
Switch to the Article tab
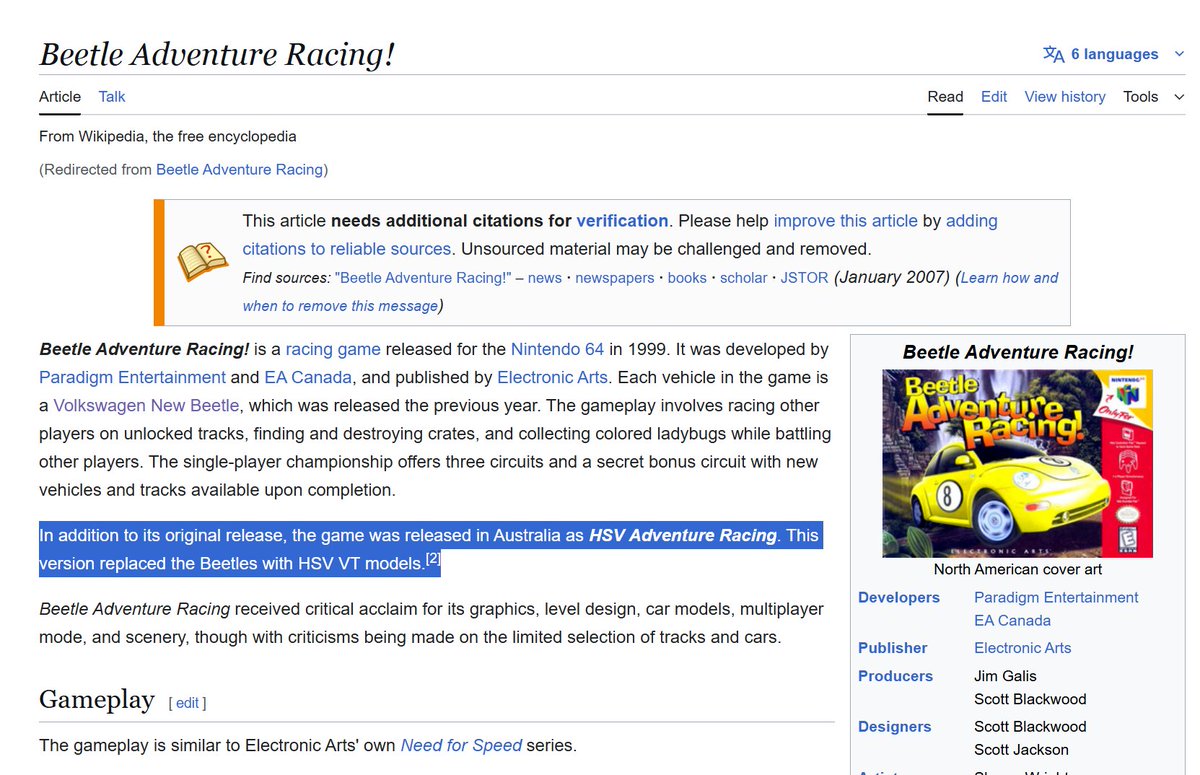(x=60, y=97)
